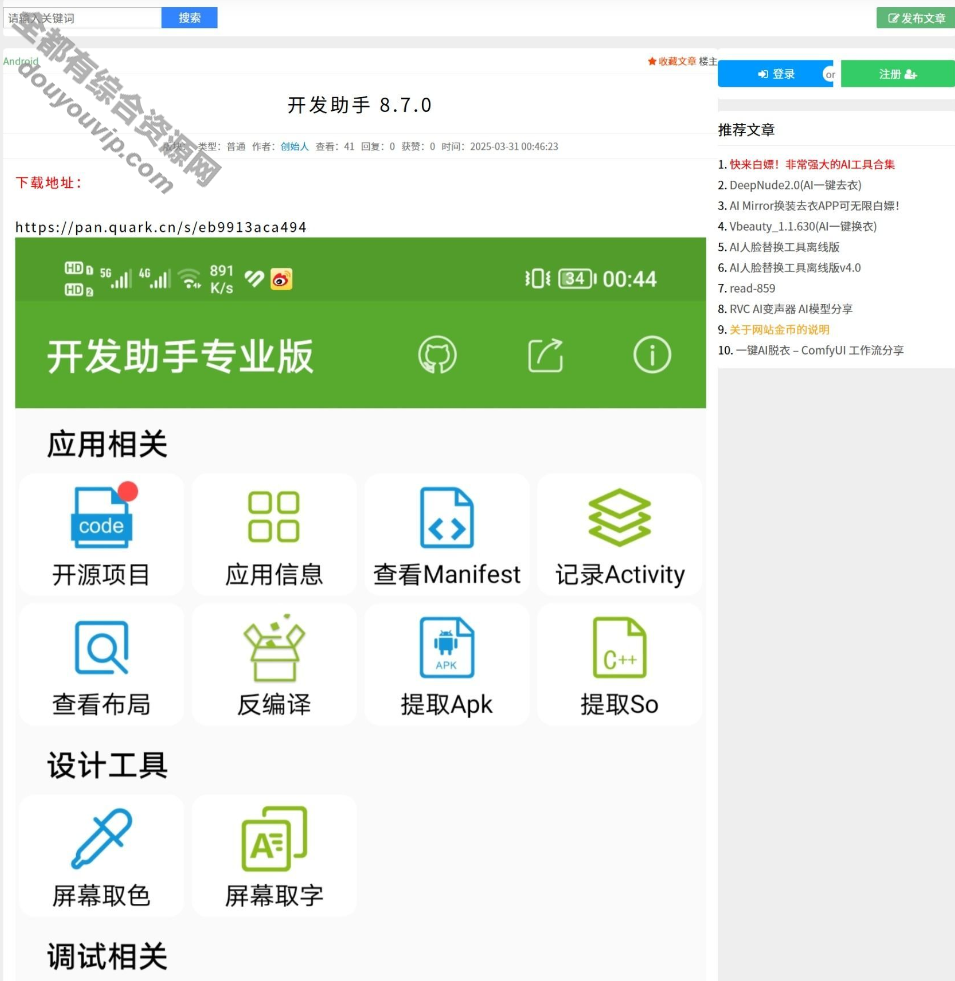
Task: Focus the keyword search input field
Action: (82, 18)
